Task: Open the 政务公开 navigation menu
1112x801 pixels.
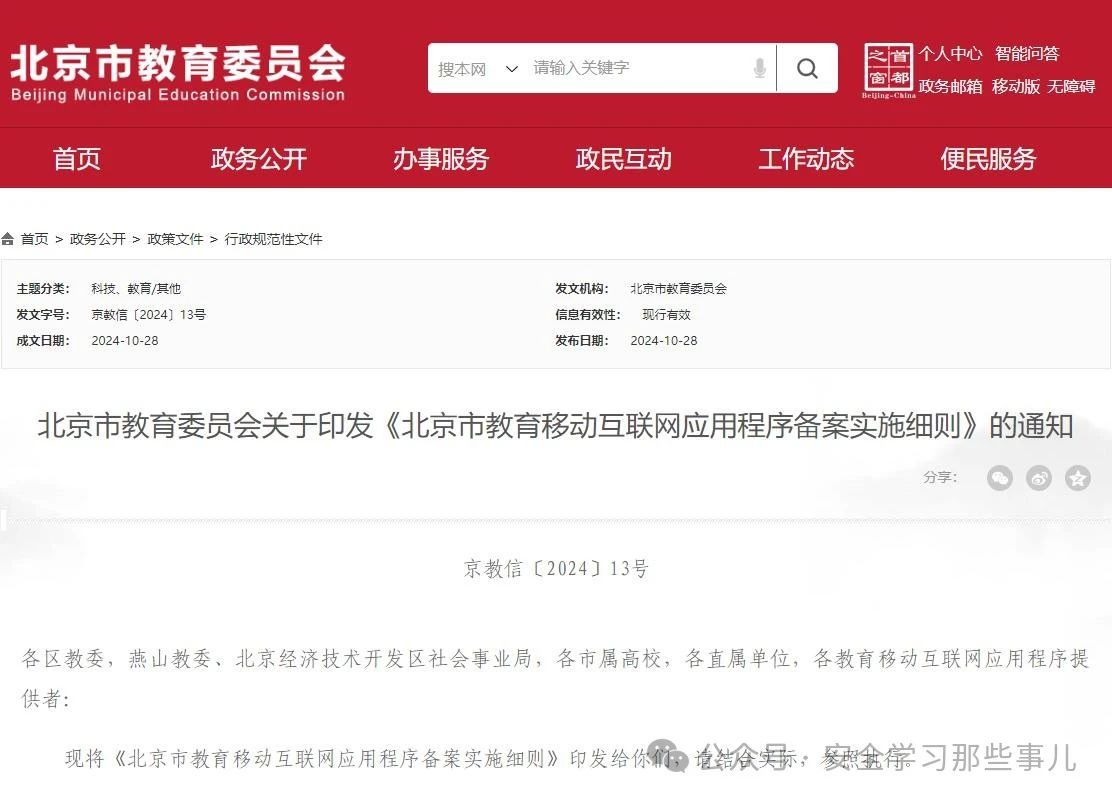Action: coord(259,159)
